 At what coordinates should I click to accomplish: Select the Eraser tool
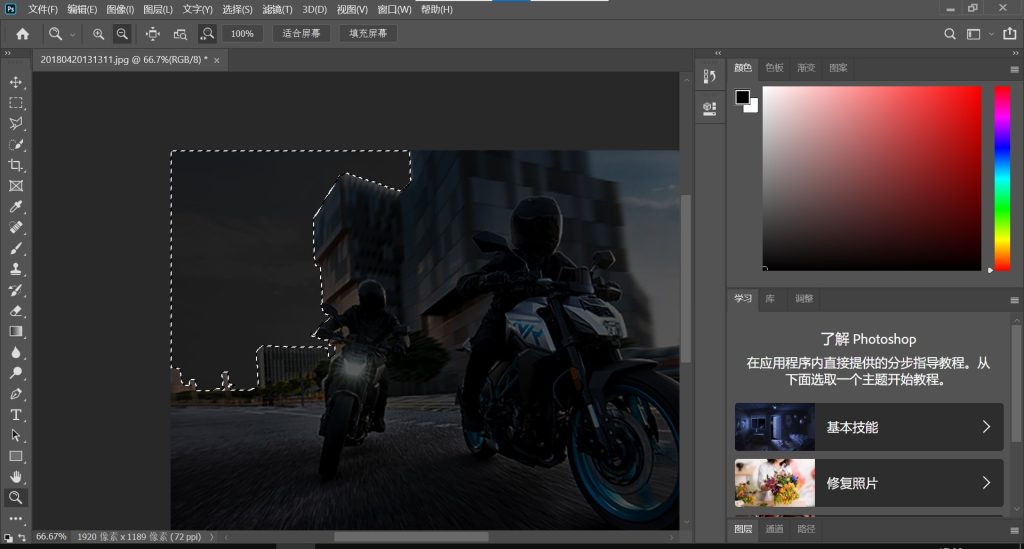15,311
